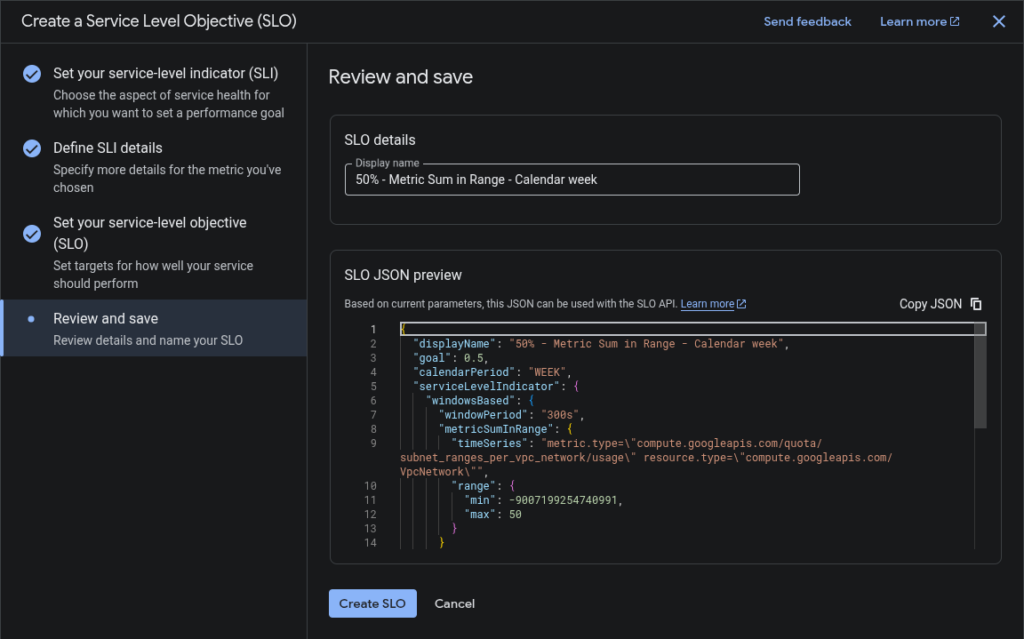Focus the Display name text field
1024x639 pixels.
(564, 180)
